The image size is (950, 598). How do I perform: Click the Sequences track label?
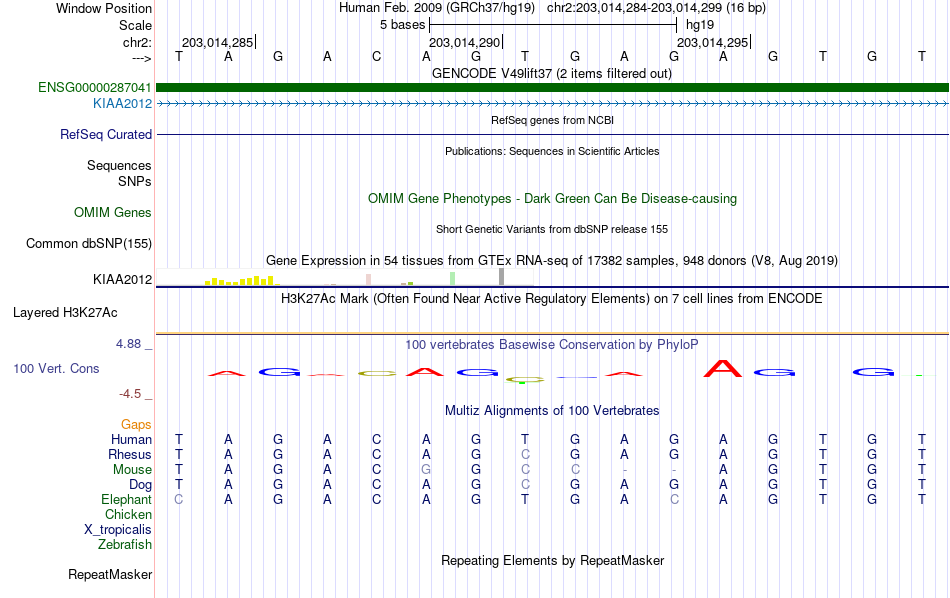click(x=119, y=165)
